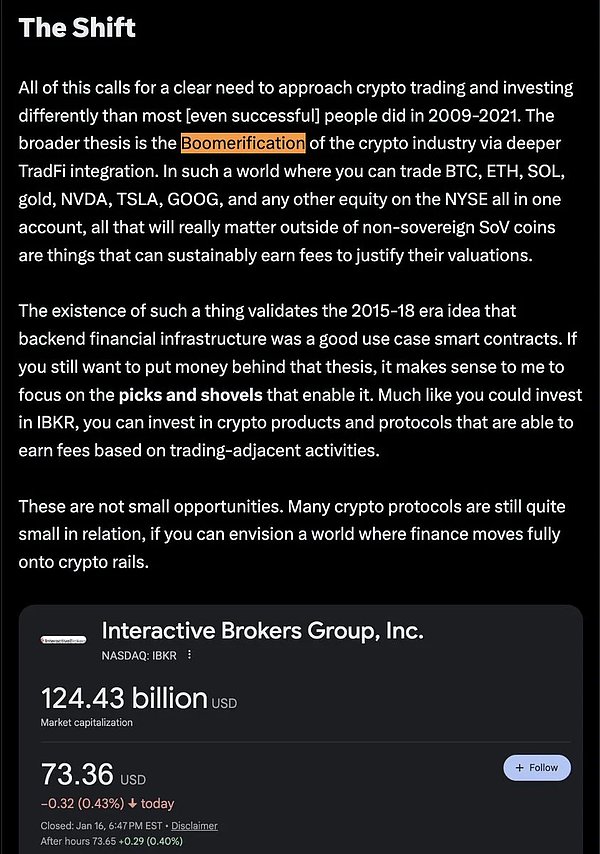Click the Market capitalization label
This screenshot has width=600, height=854.
87,722
